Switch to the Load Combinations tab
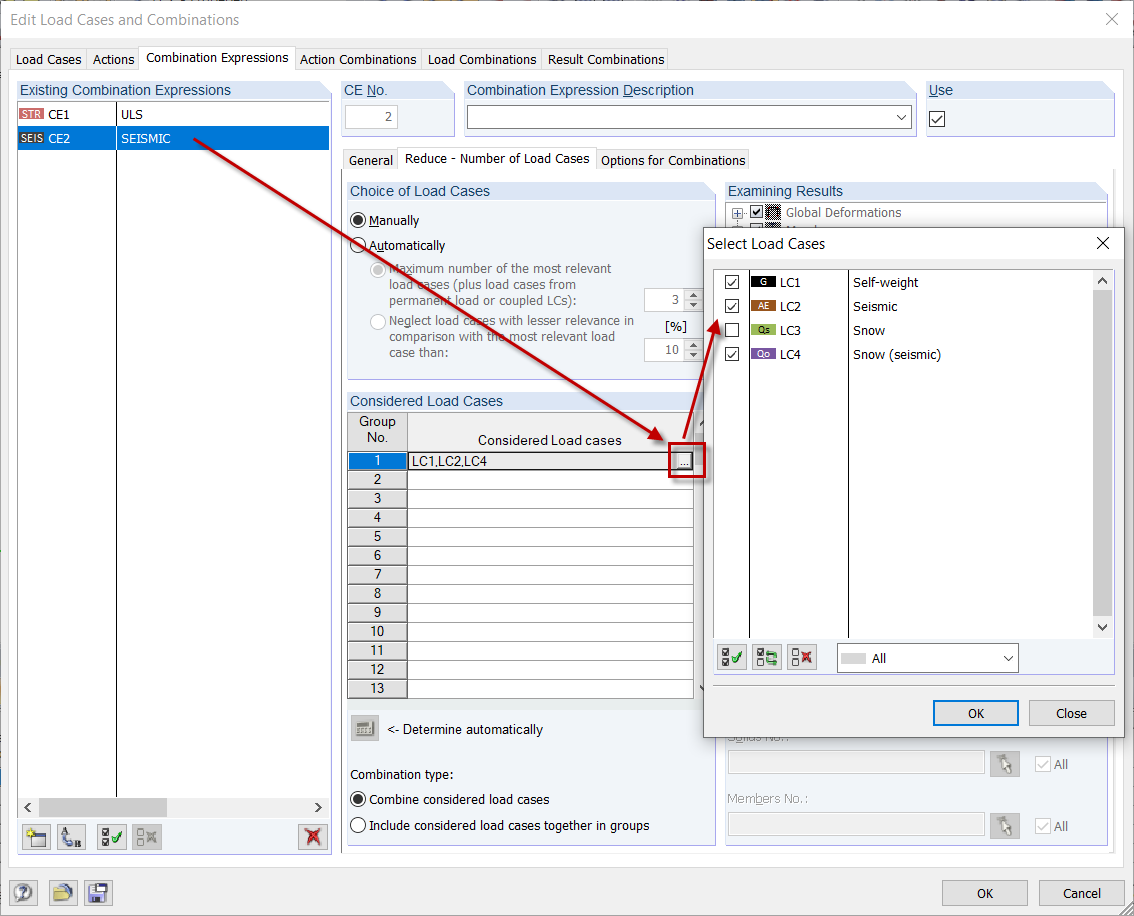Screen dimensions: 1134x916 481,59
